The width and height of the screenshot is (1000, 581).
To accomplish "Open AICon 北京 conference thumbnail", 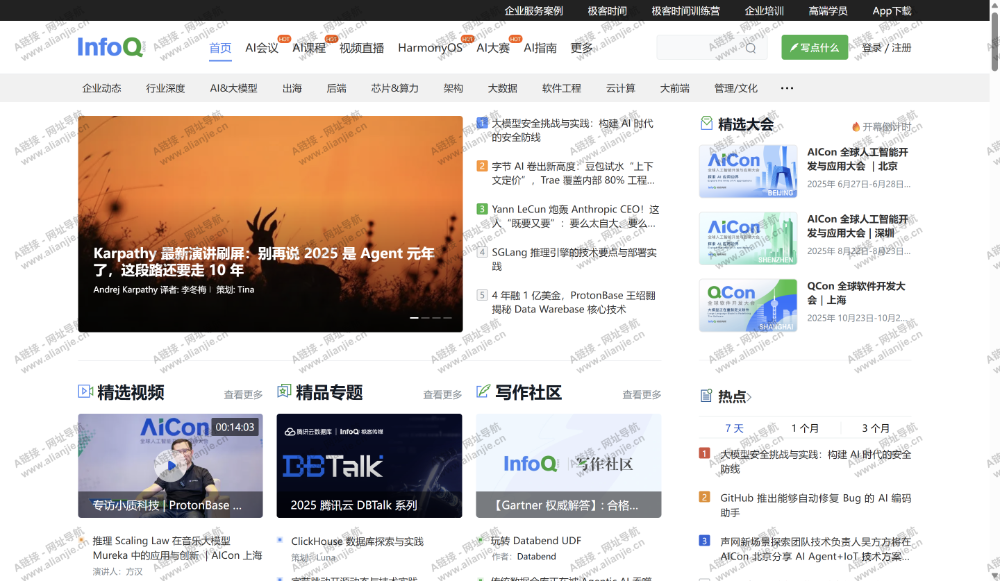I will click(748, 171).
